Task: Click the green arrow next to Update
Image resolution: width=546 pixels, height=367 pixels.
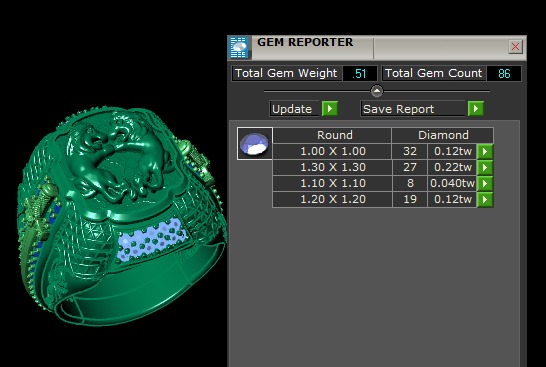Action: (330, 108)
